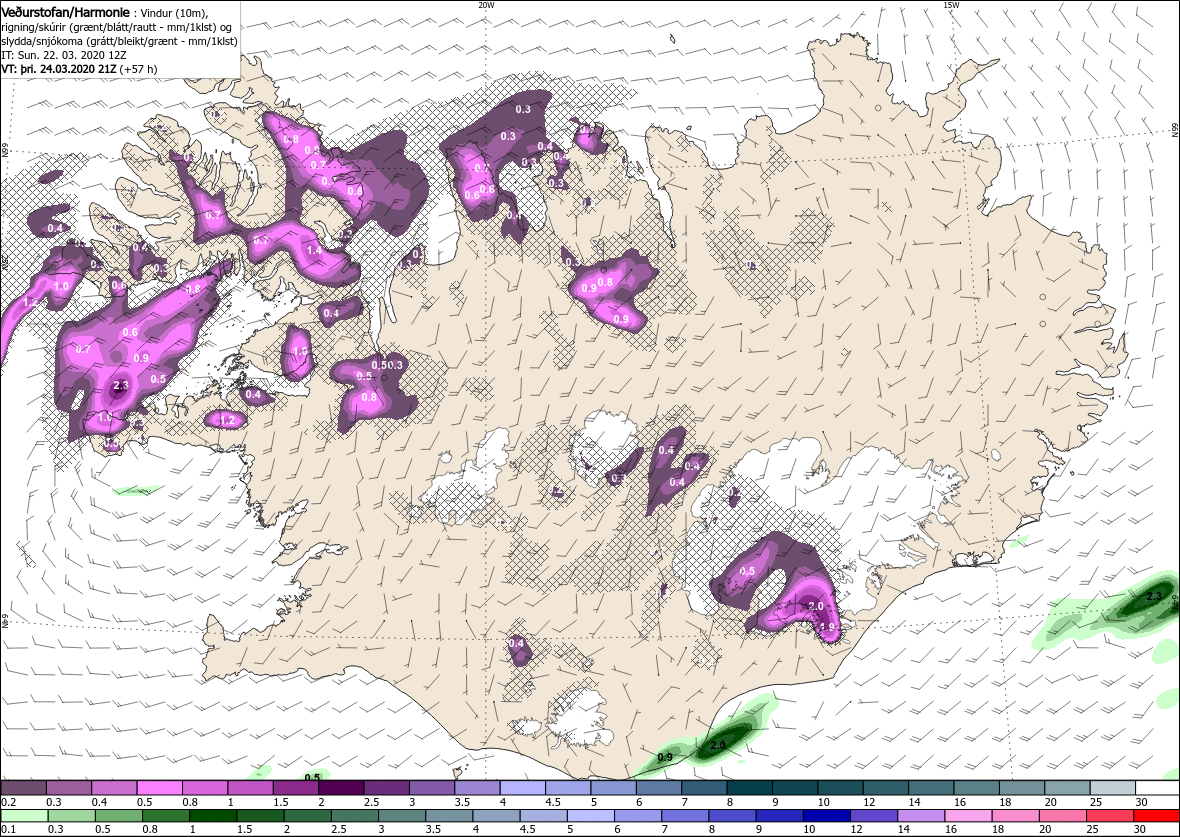The width and height of the screenshot is (1180, 837).
Task: Click the Veðurstofan/Harmonie title text
Action: click(x=65, y=13)
